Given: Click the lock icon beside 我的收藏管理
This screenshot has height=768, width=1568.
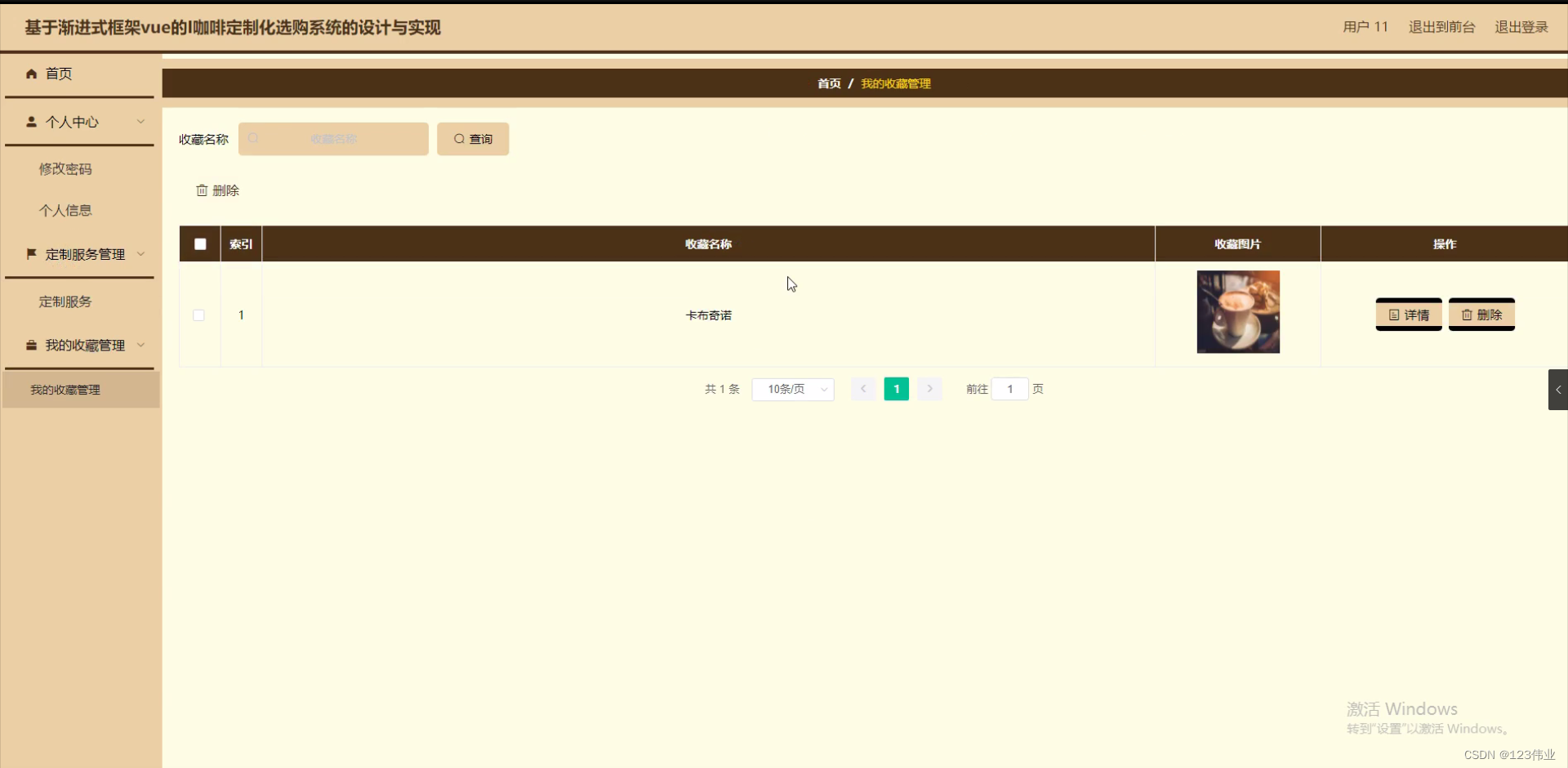Looking at the screenshot, I should (31, 345).
